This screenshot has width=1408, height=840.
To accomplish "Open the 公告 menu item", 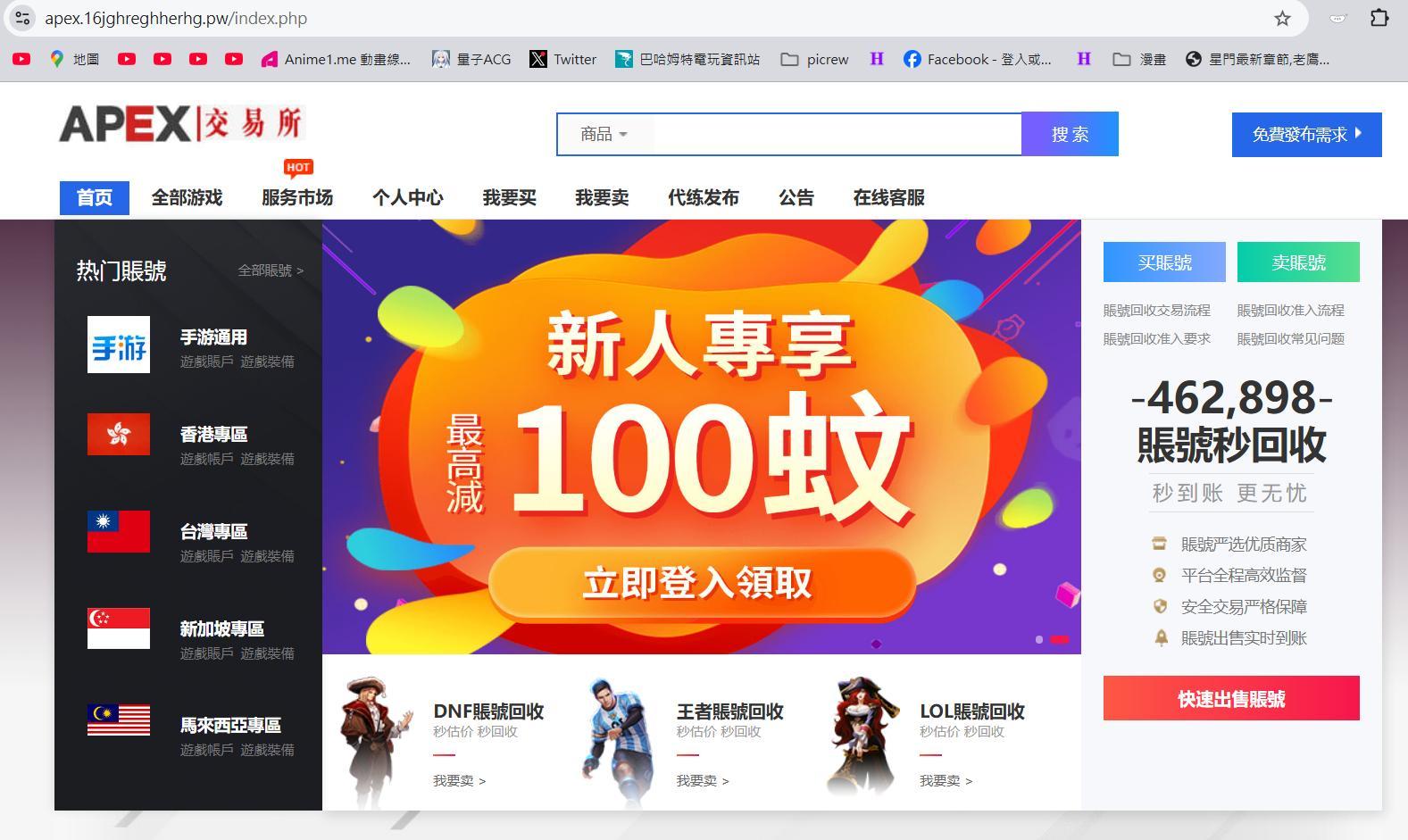I will point(796,198).
